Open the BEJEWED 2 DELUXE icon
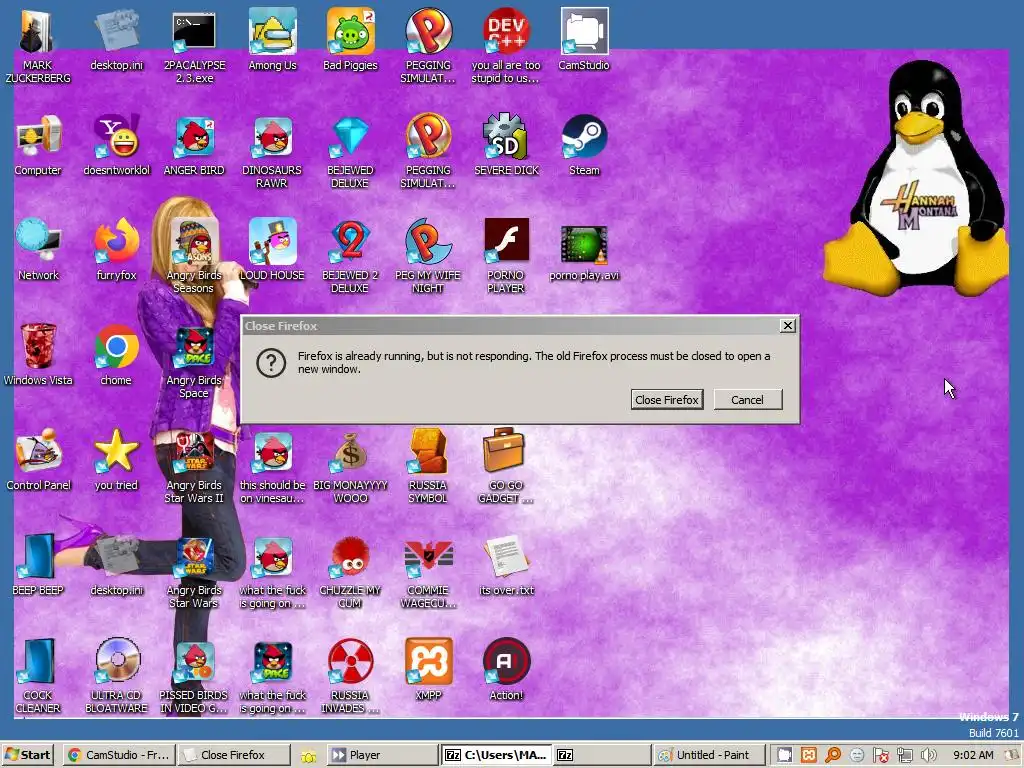The width and height of the screenshot is (1024, 768). coord(351,257)
